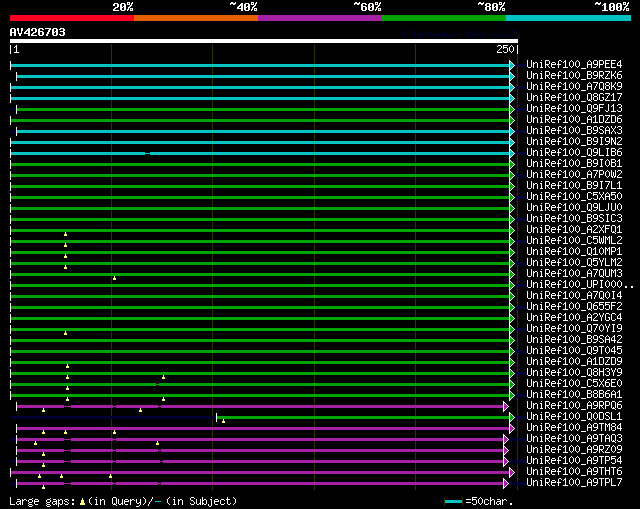
Task: Click the cyan ~100% identity legend segment
Action: 567,17
